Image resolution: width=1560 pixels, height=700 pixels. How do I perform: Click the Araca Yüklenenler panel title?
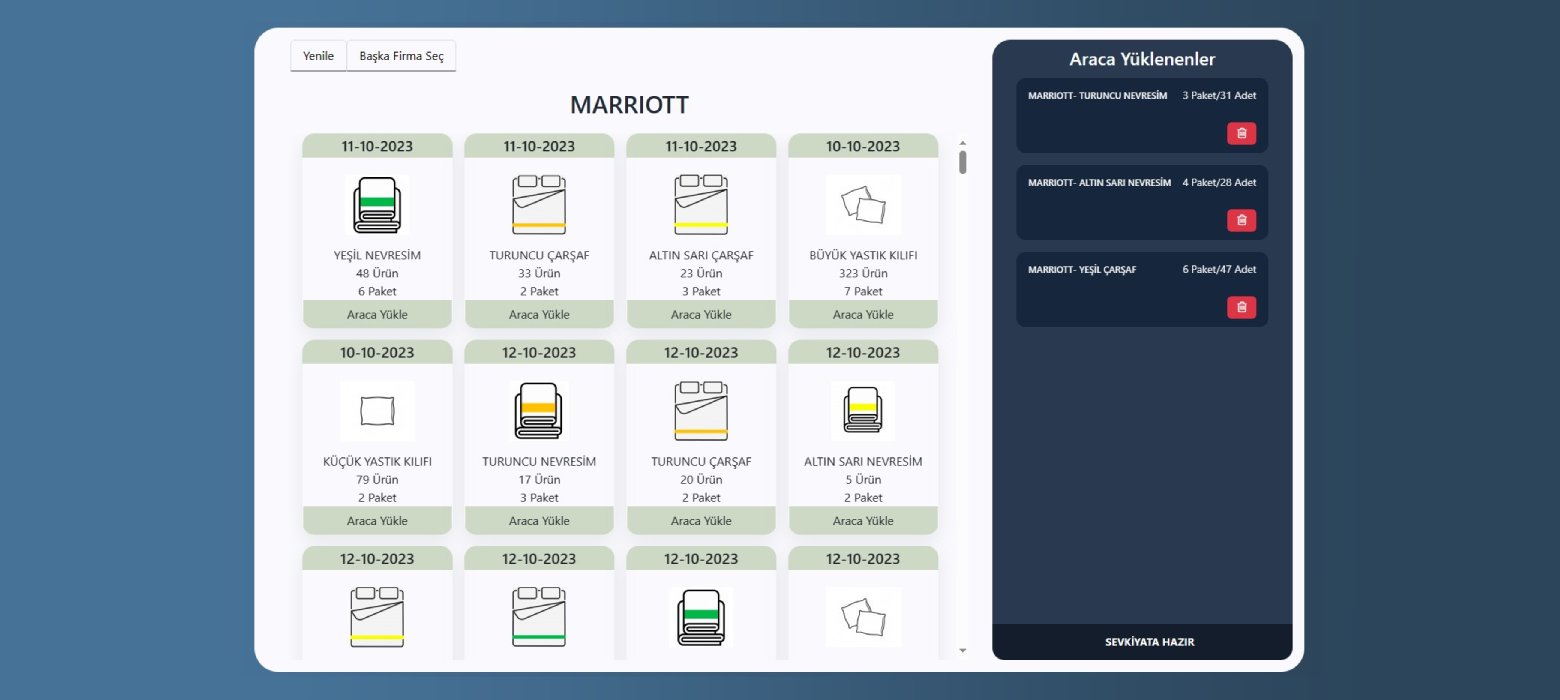click(x=1142, y=59)
